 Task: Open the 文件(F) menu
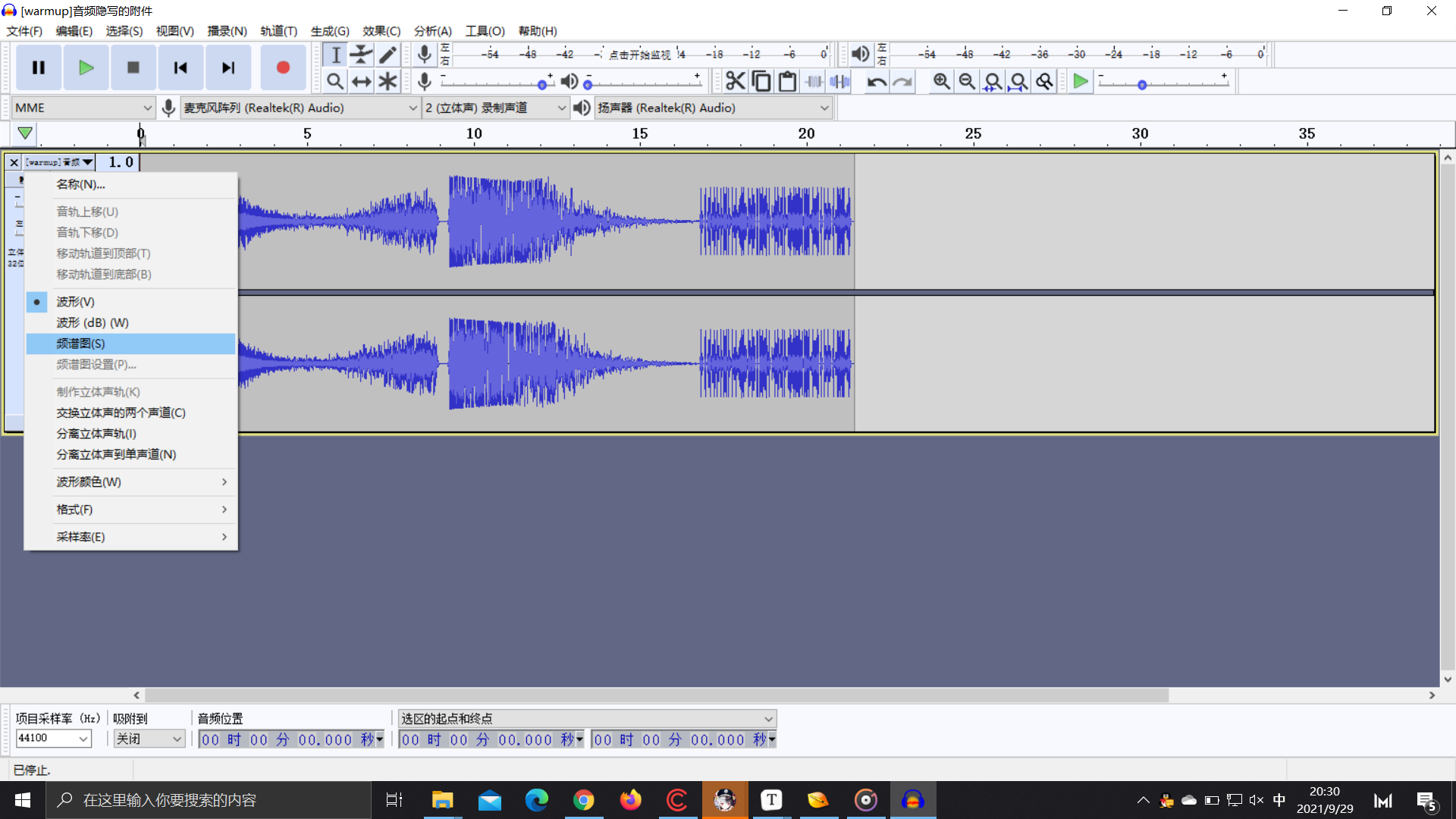coord(24,31)
